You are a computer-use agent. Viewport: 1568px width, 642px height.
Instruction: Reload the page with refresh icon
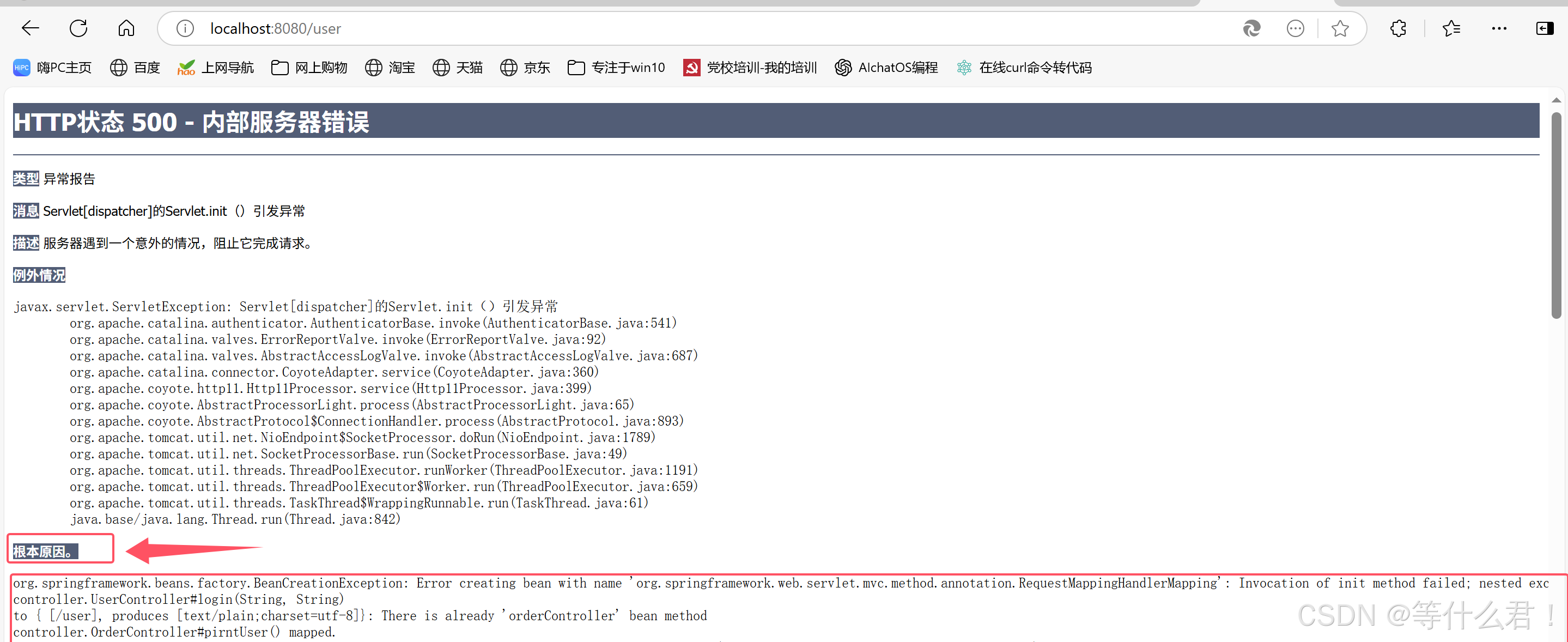pos(78,28)
